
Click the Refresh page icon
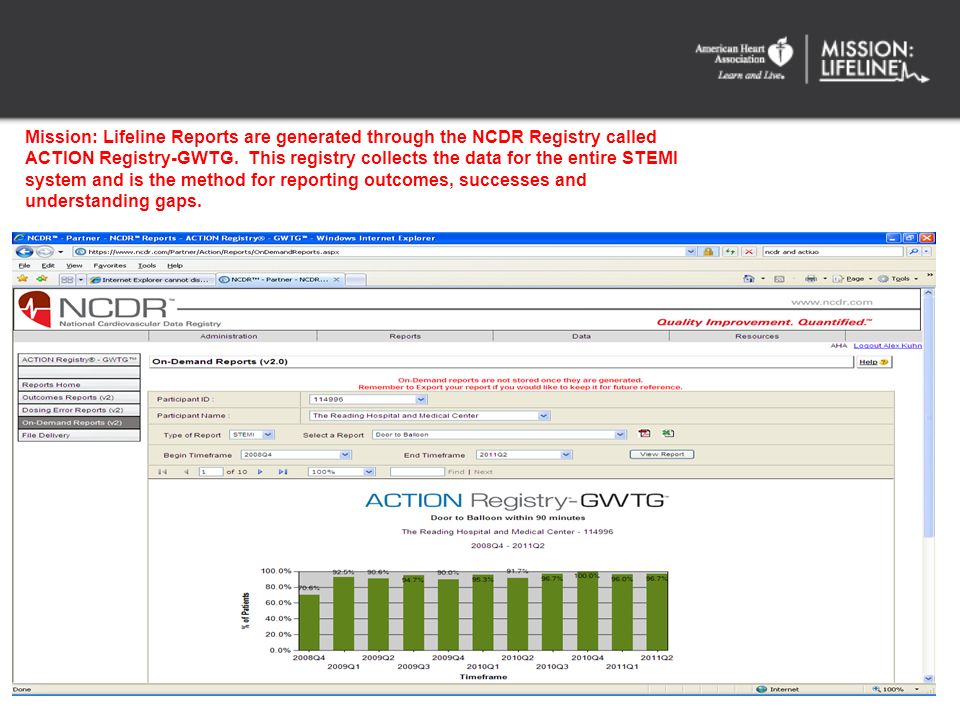pyautogui.click(x=730, y=252)
